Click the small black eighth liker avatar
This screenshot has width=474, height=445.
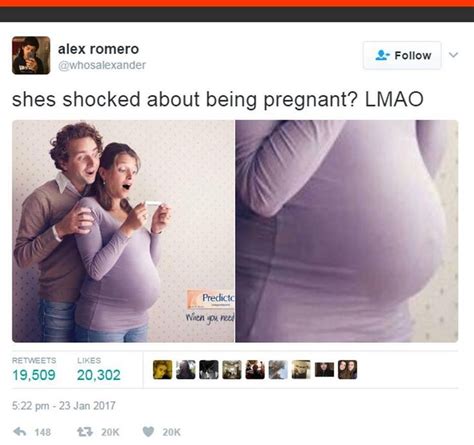[324, 369]
